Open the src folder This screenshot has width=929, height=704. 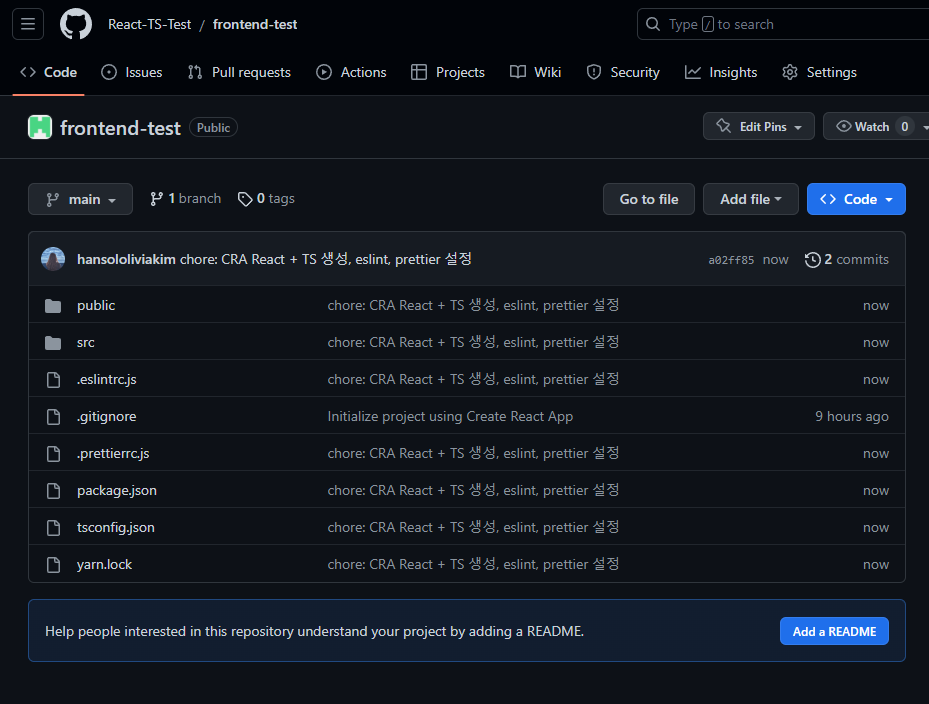pyautogui.click(x=86, y=343)
